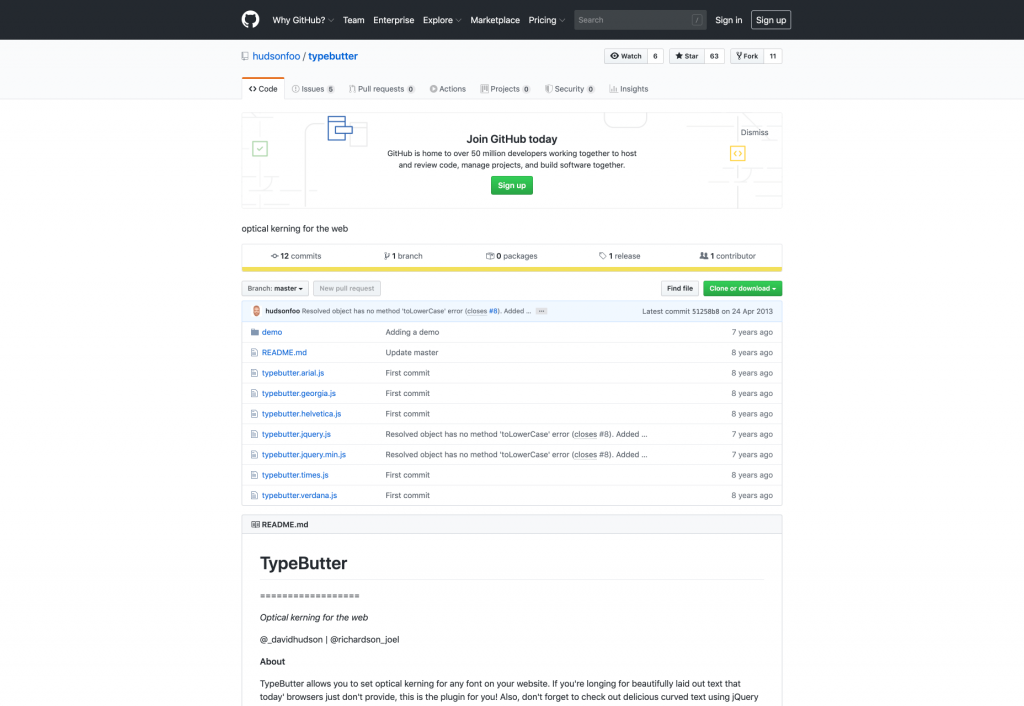
Task: Open the watchers count 6
Action: coord(655,56)
